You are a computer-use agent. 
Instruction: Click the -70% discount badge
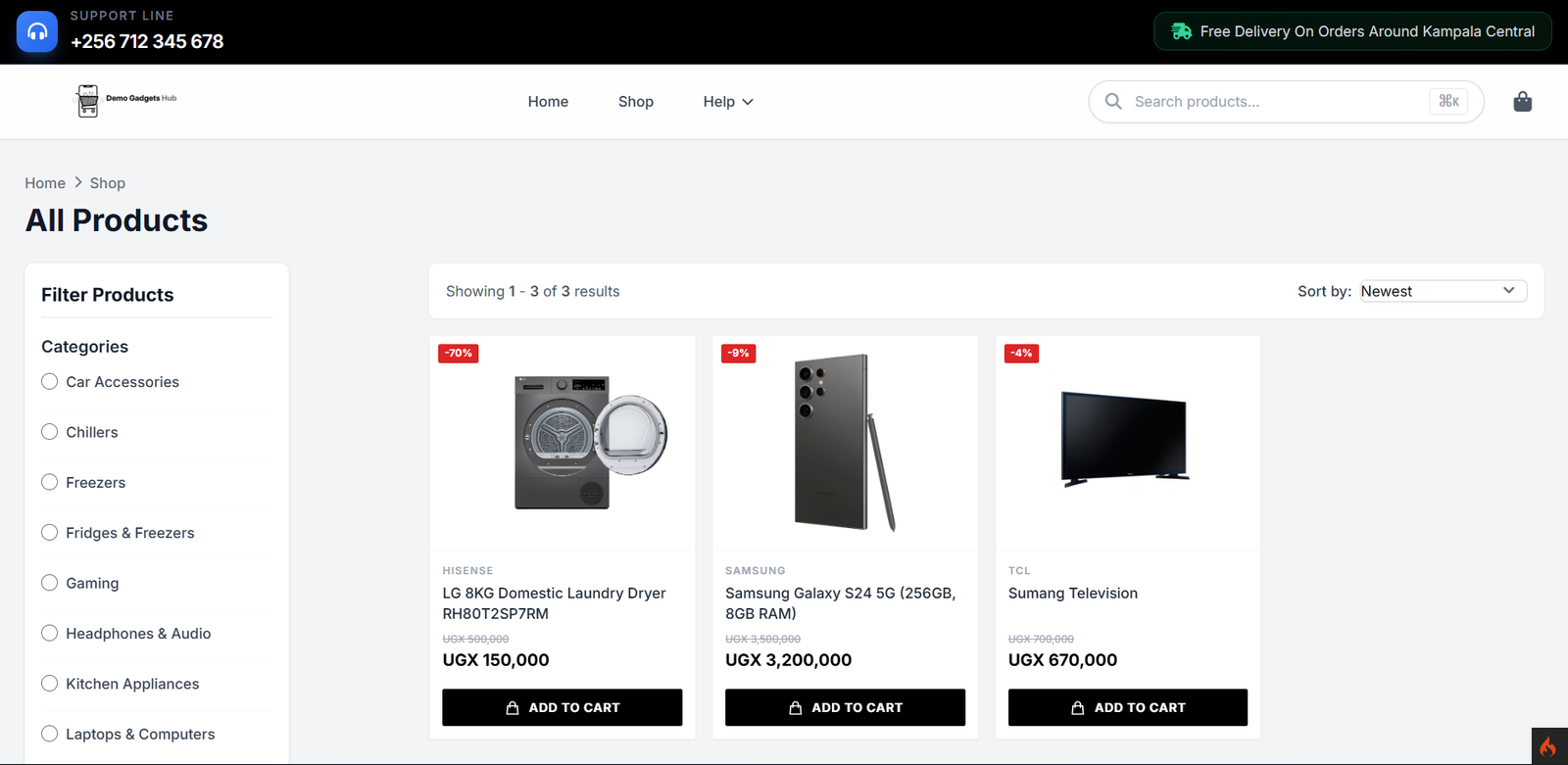pos(459,353)
